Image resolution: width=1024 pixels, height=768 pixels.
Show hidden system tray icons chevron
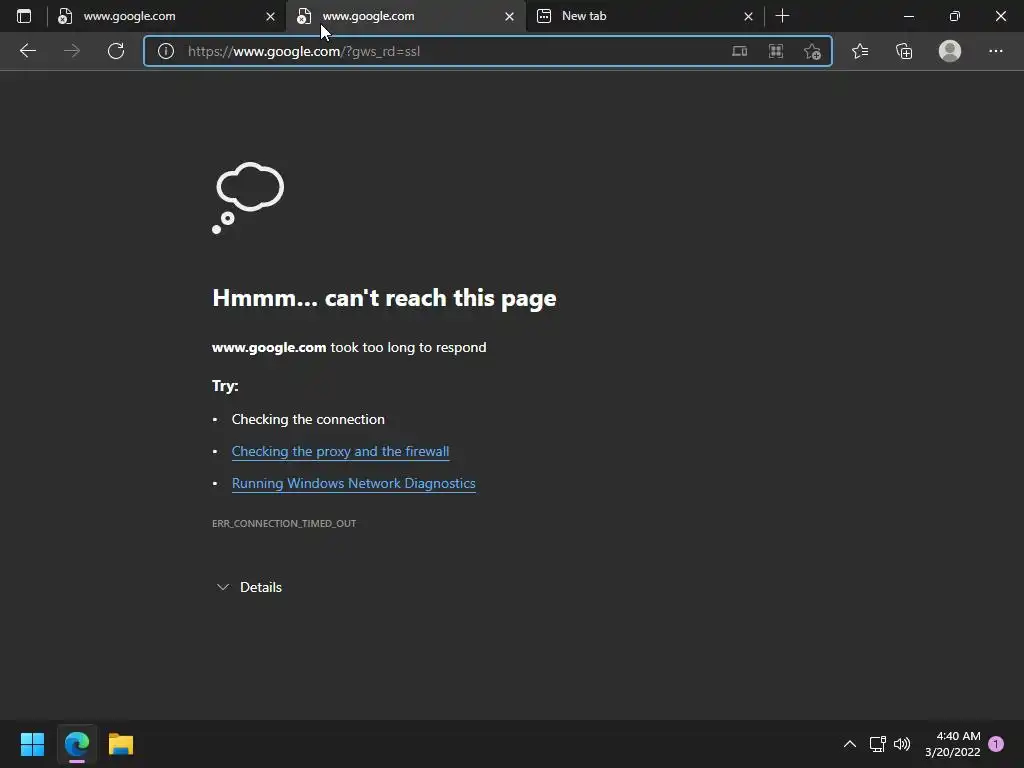pos(850,744)
